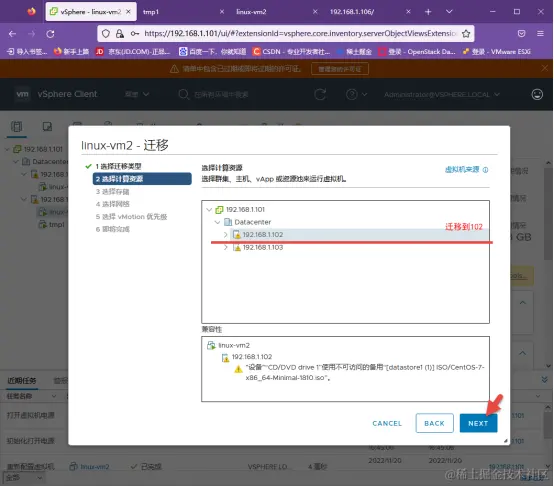Click the vCenter server icon in dialog tree
The width and height of the screenshot is (554, 486).
click(x=219, y=209)
